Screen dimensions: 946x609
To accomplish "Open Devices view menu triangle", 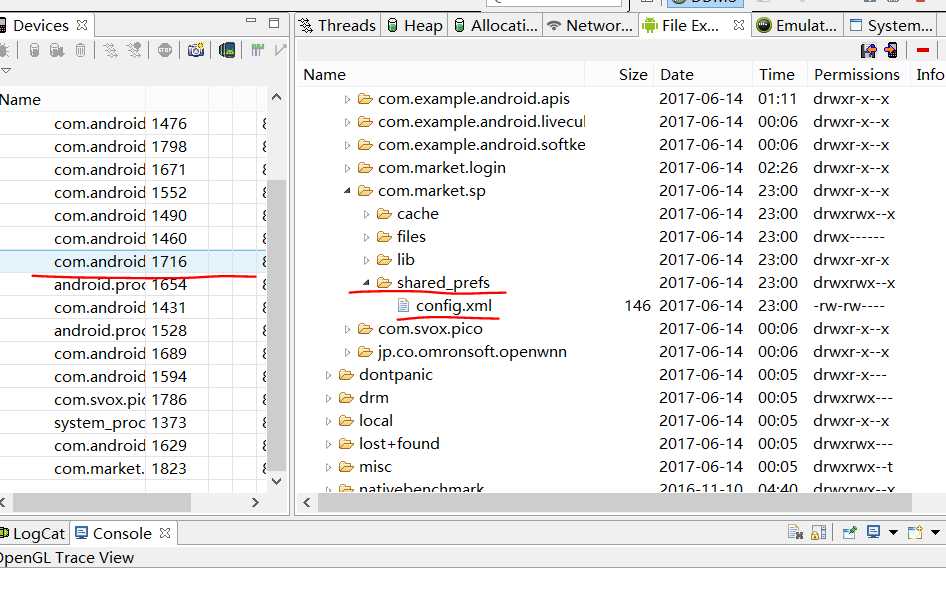I will (x=6, y=71).
